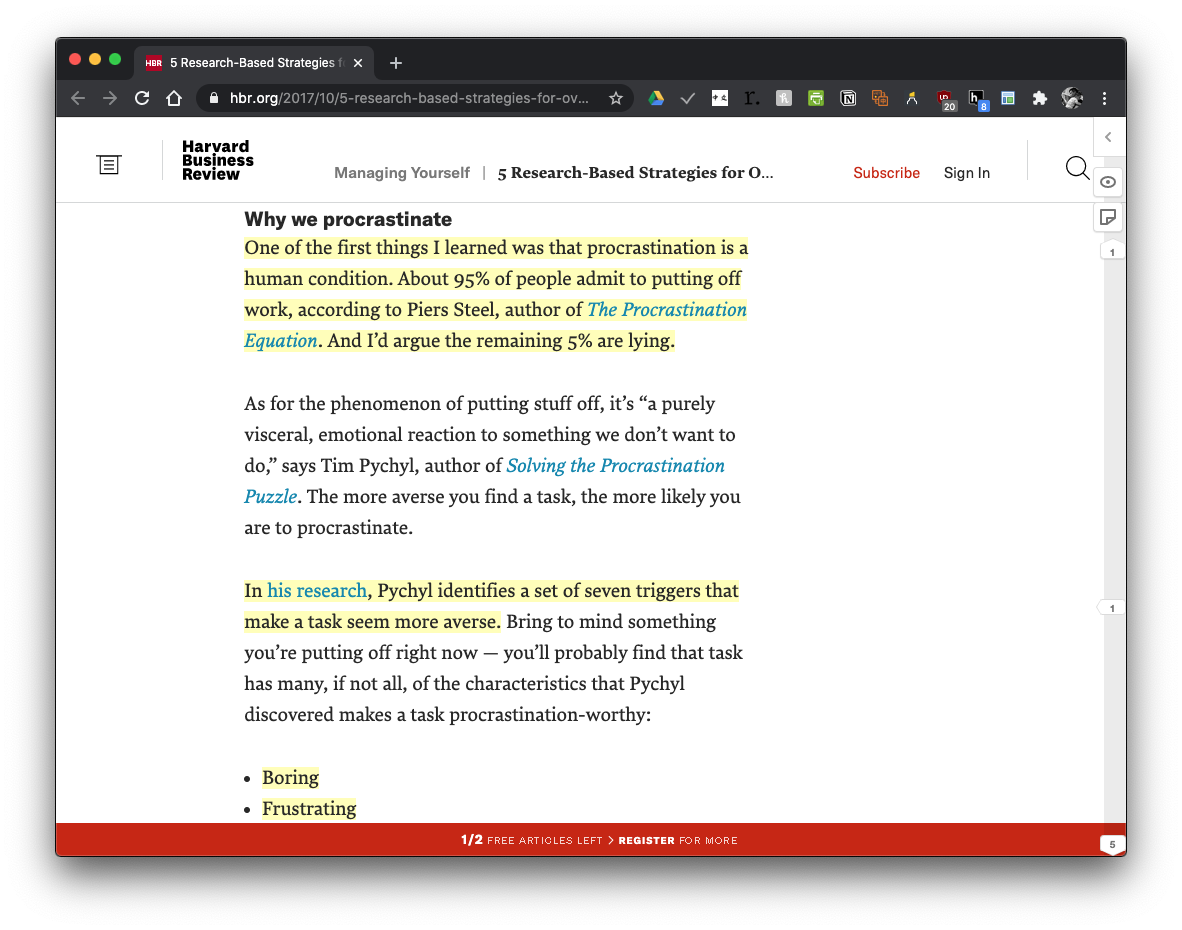
Task: Go to the Harvard Business Review homepage logo
Action: (218, 161)
